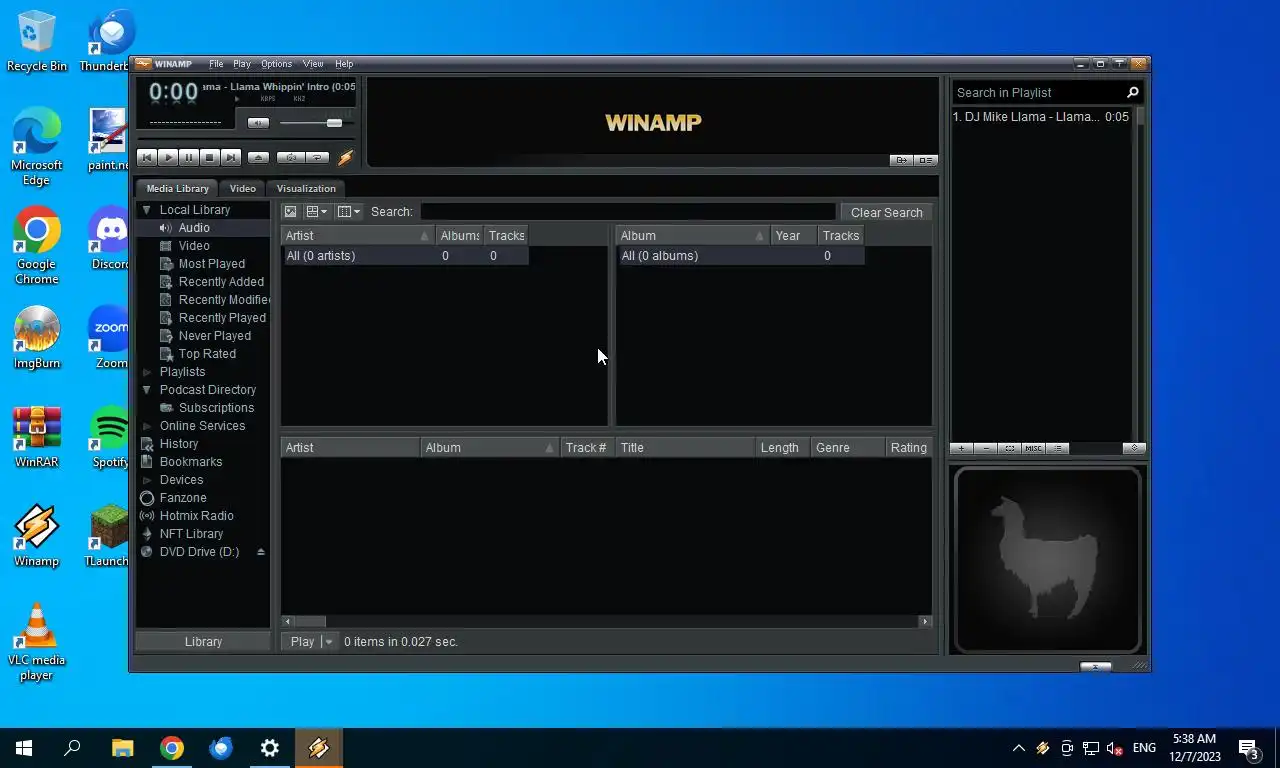
Task: Open Bookmarks in library tree
Action: click(191, 462)
